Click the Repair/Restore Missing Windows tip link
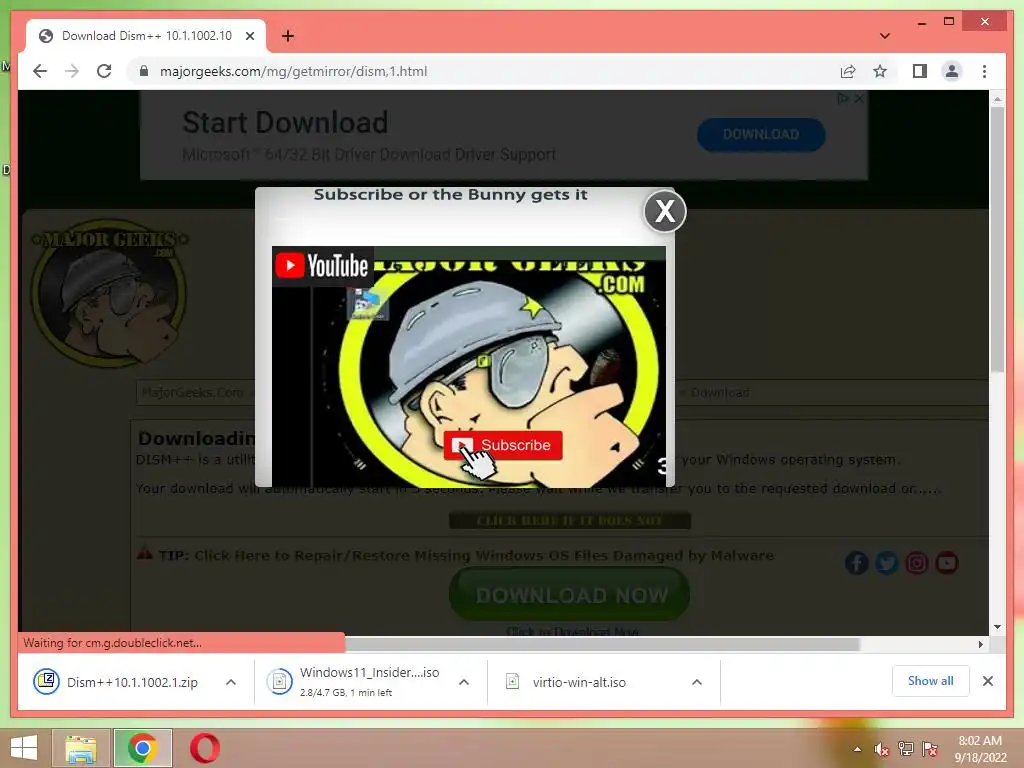Screen dimensions: 1024x768 pyautogui.click(x=484, y=556)
